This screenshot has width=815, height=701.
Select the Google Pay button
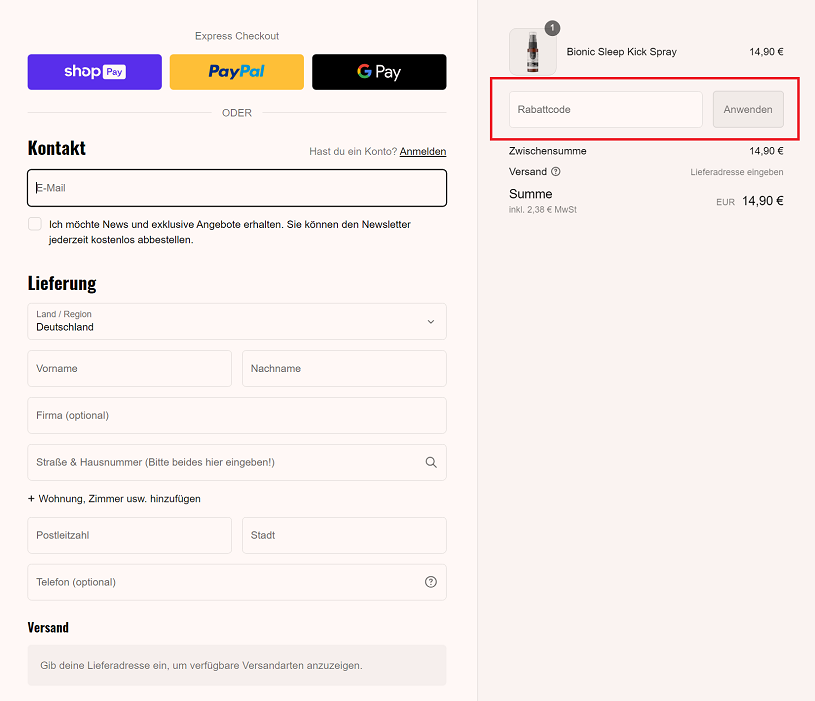click(379, 72)
